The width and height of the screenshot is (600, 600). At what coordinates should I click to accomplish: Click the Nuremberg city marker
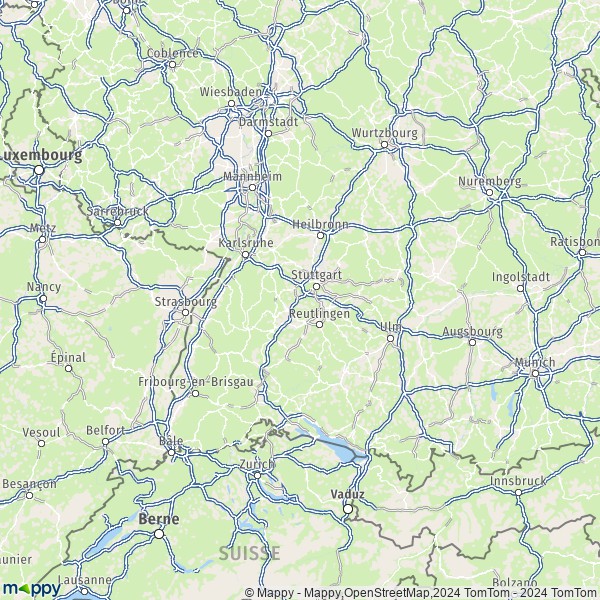pos(489,192)
